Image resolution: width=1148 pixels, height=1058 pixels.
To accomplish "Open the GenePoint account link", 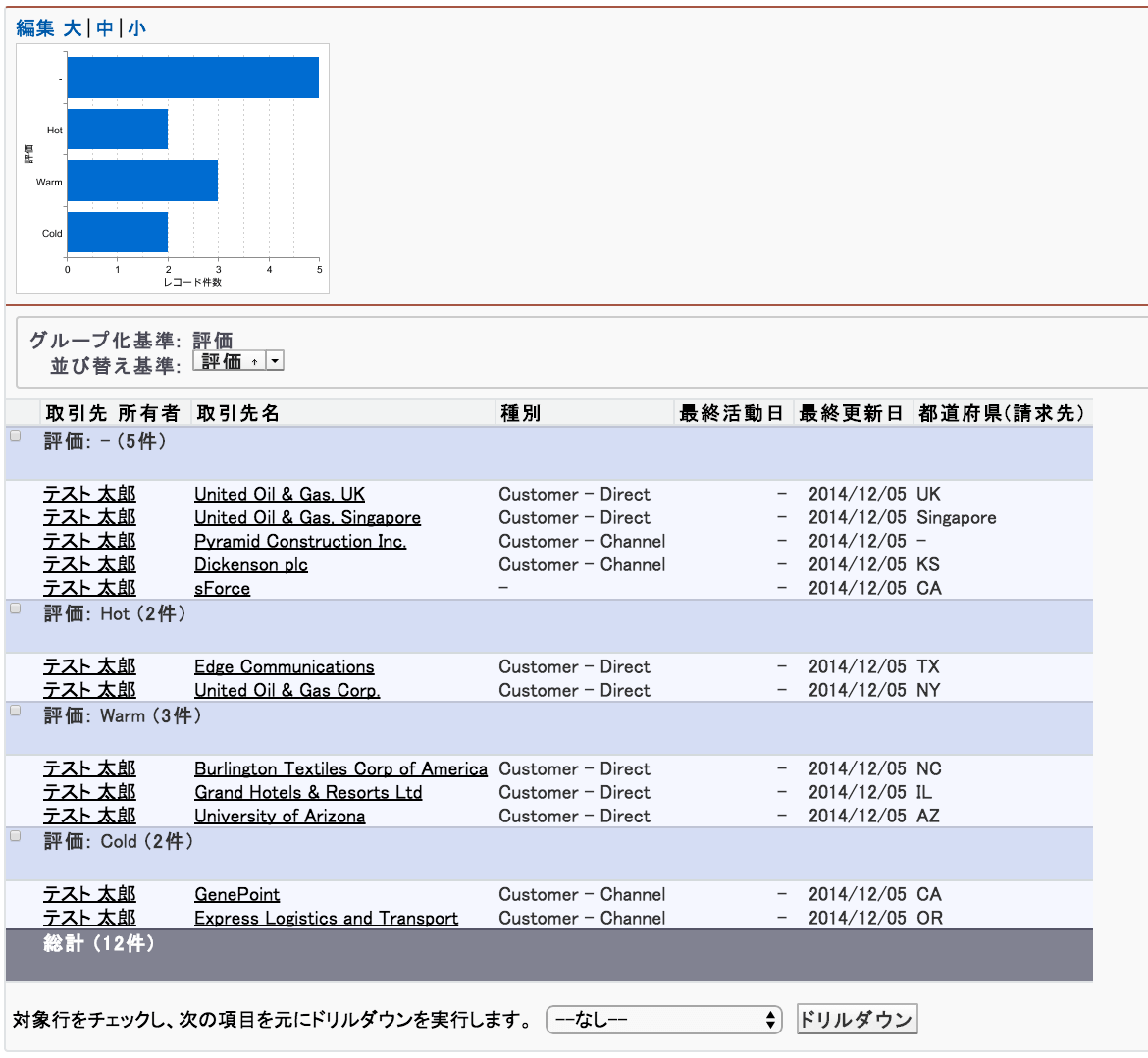I will (x=236, y=894).
